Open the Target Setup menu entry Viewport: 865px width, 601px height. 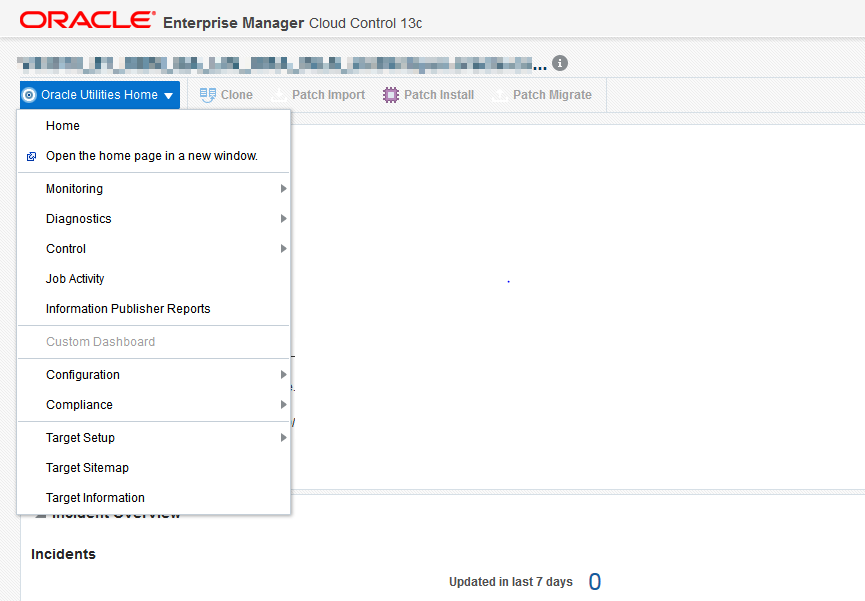point(154,438)
